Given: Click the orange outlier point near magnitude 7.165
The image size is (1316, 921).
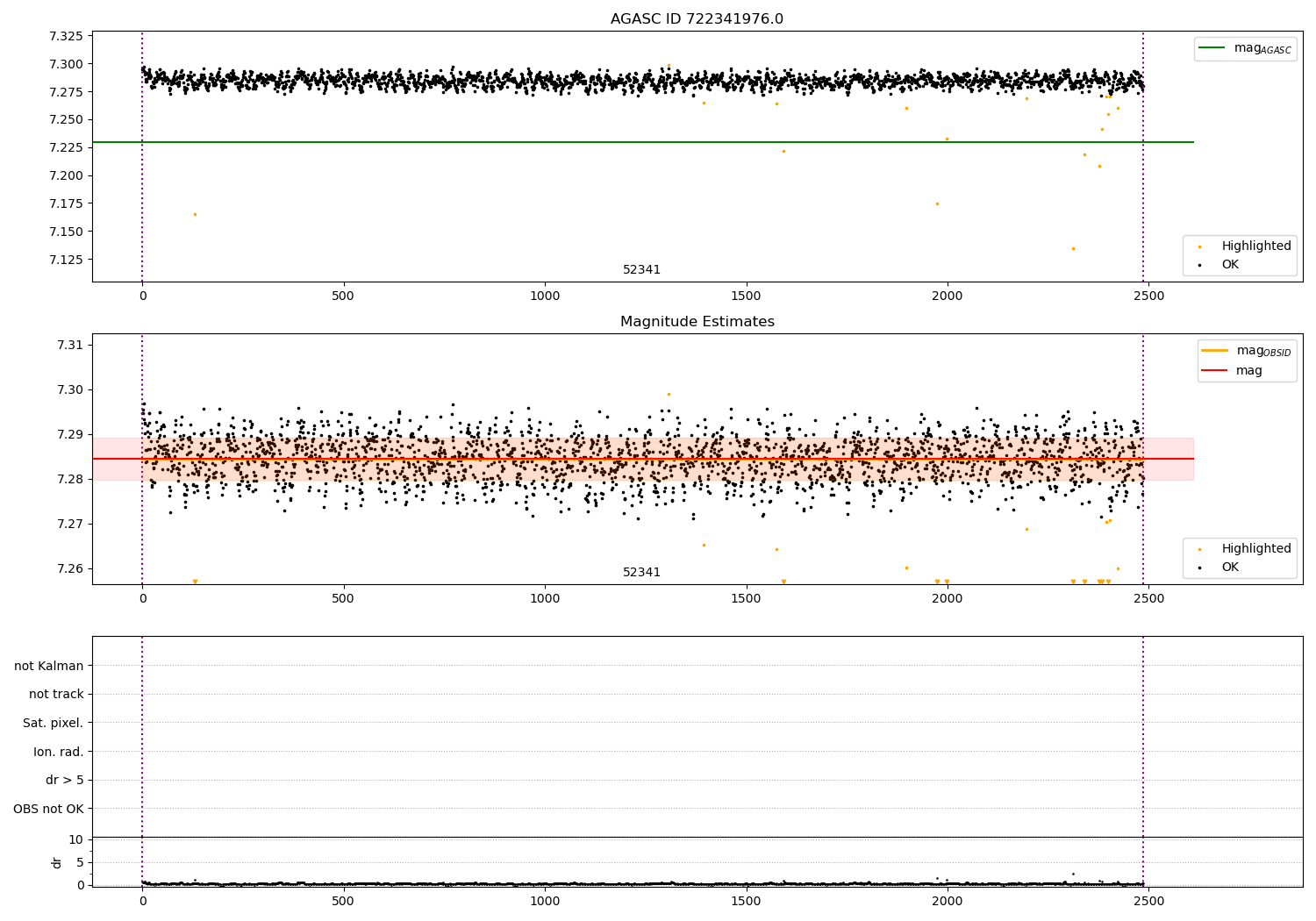Looking at the screenshot, I should tap(195, 215).
